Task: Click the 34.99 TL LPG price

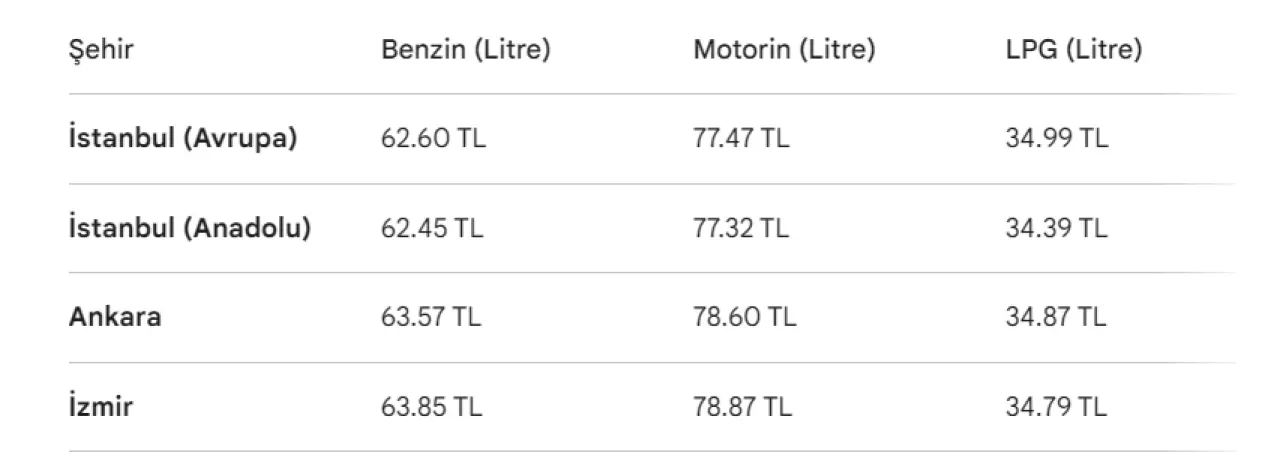Action: point(1056,139)
